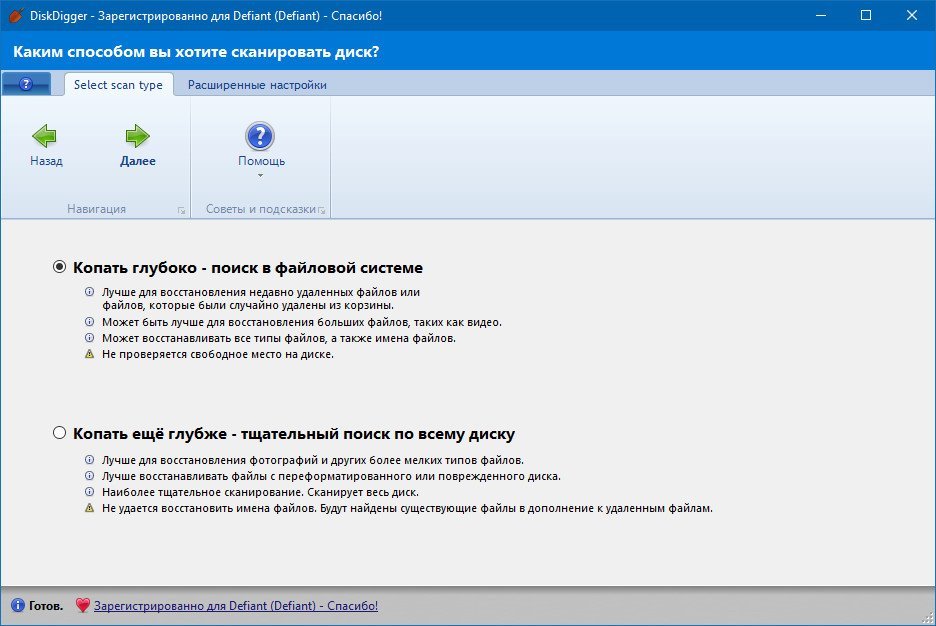This screenshot has height=626, width=936.
Task: Maximize the DiskDigger window
Action: coord(866,16)
